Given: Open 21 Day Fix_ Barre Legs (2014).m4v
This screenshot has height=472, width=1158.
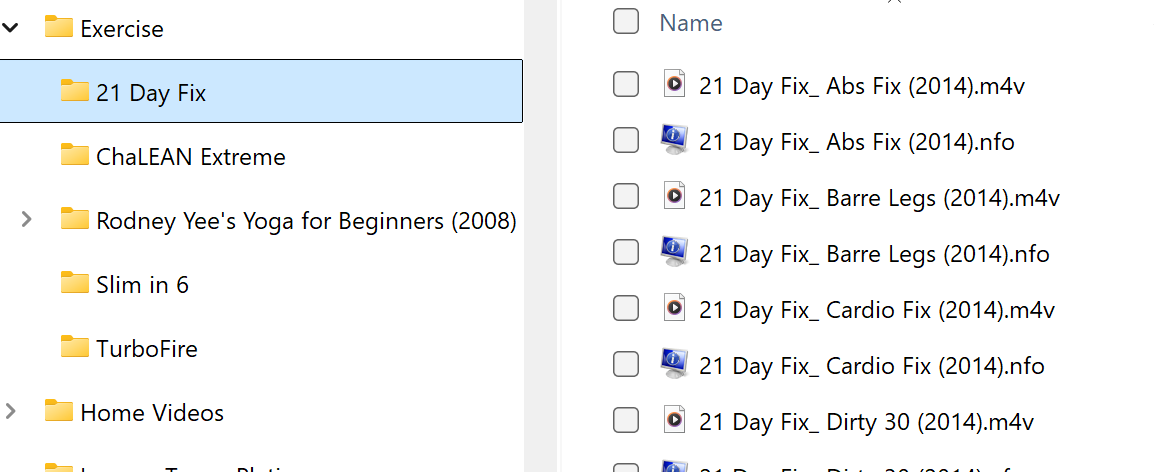Looking at the screenshot, I should (879, 198).
